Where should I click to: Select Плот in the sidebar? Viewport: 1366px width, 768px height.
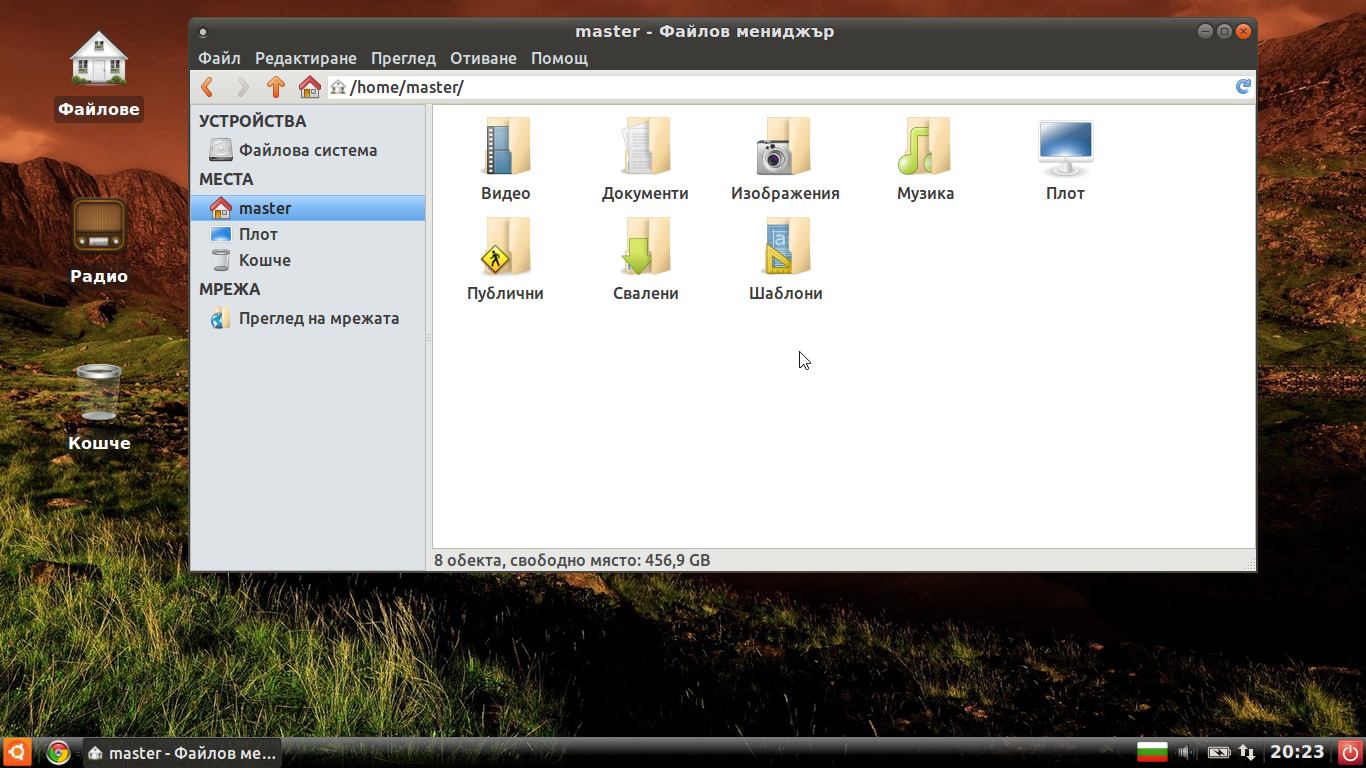coord(308,234)
